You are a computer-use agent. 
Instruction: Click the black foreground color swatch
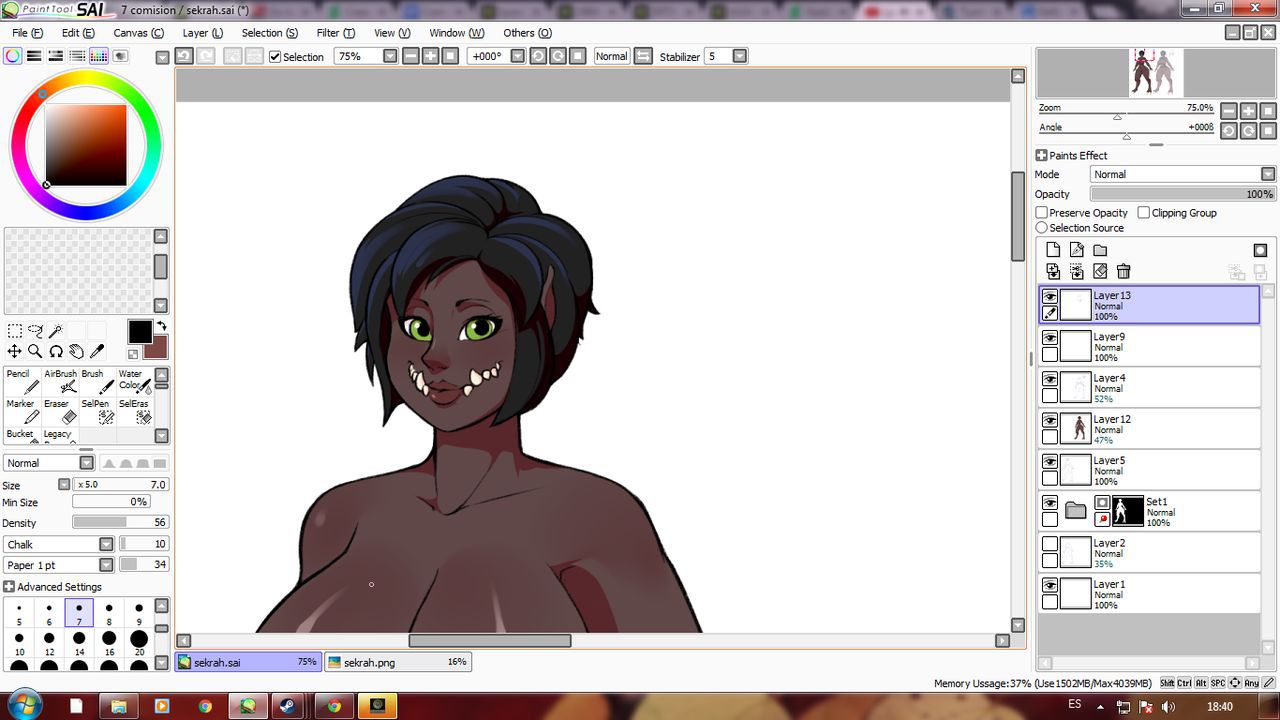140,332
